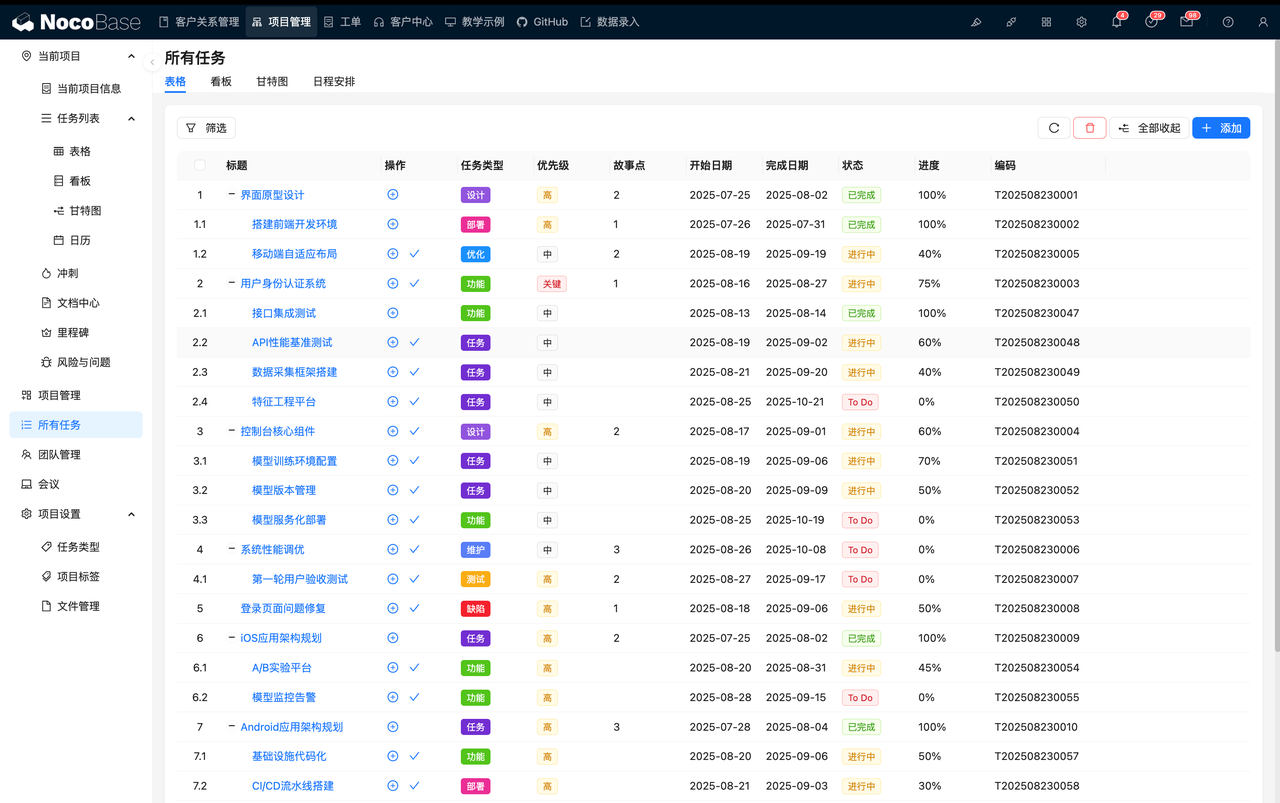Open the UI editor highlighter icon
Viewport: 1280px width, 803px height.
tap(976, 22)
